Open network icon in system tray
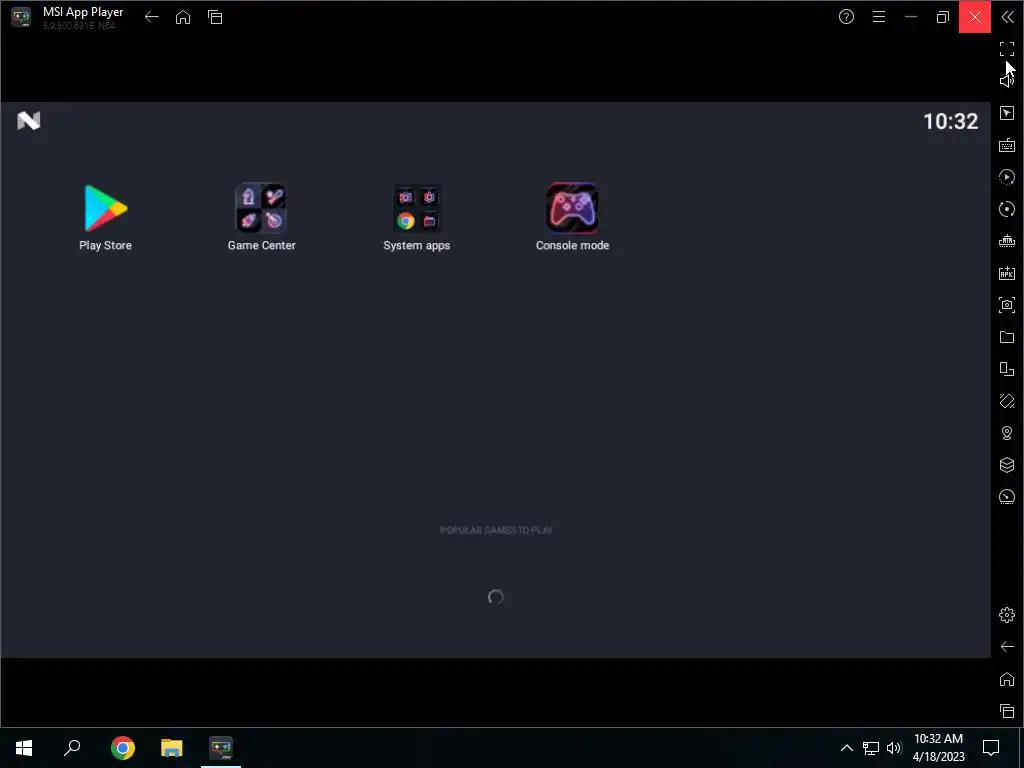Image resolution: width=1024 pixels, height=768 pixels. [871, 748]
